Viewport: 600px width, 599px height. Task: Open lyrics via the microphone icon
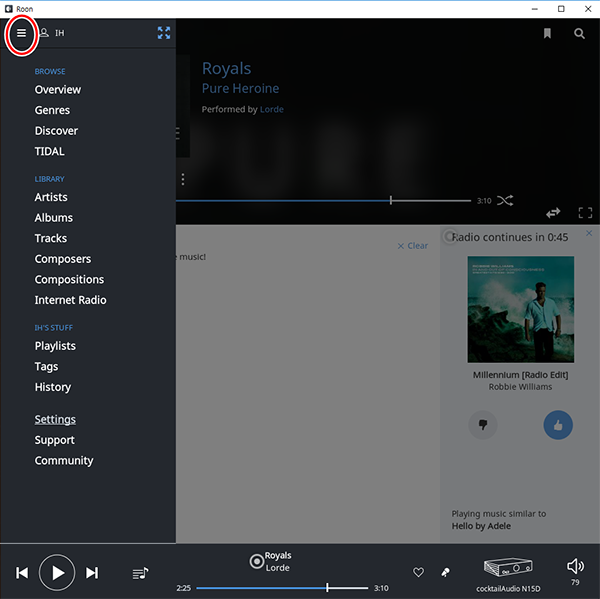pos(445,572)
